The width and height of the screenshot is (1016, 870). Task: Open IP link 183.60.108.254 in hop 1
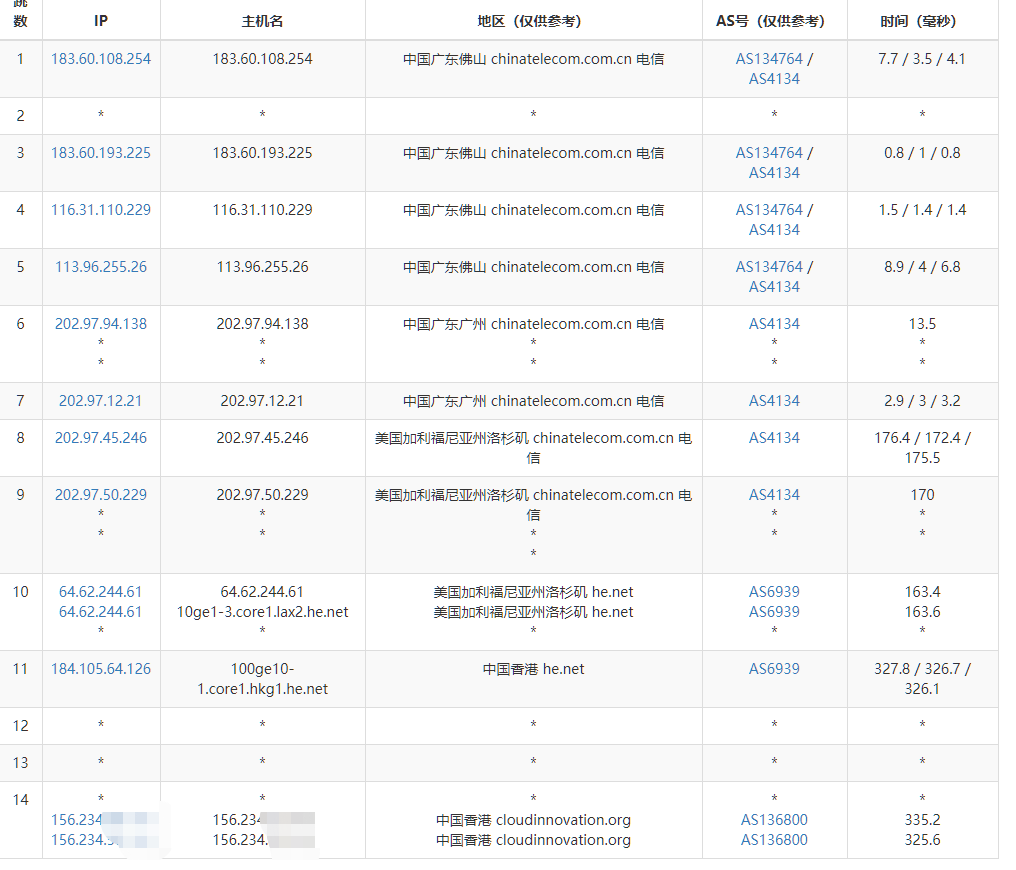point(101,59)
